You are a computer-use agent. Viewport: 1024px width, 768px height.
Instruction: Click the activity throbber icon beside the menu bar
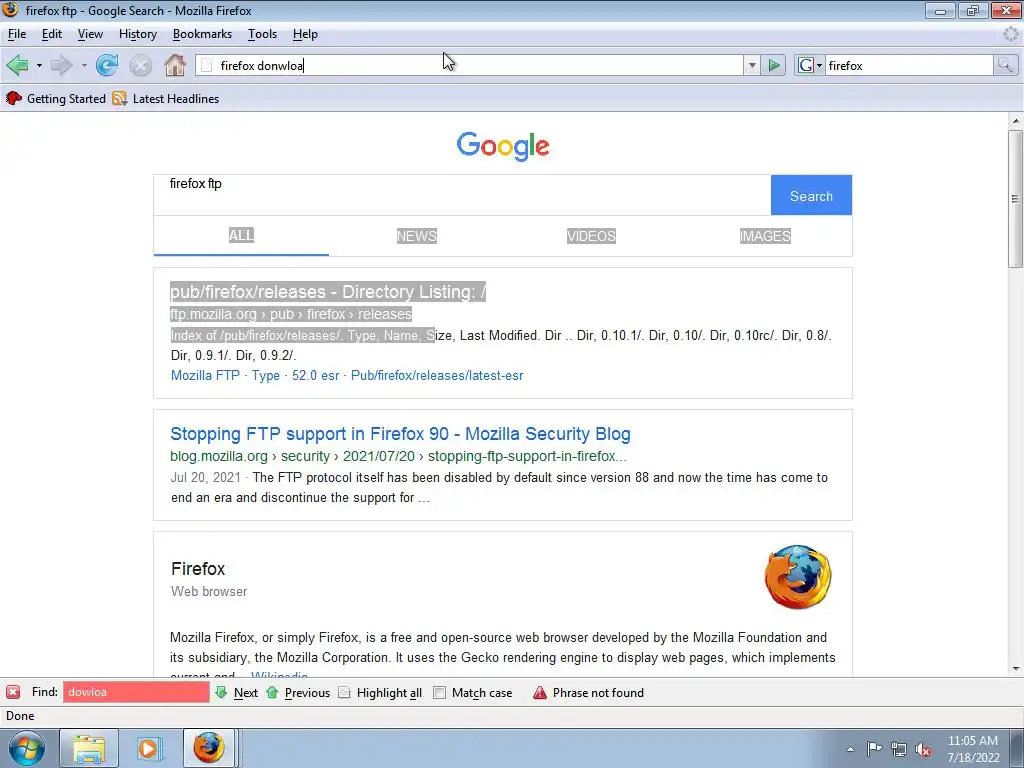1011,34
